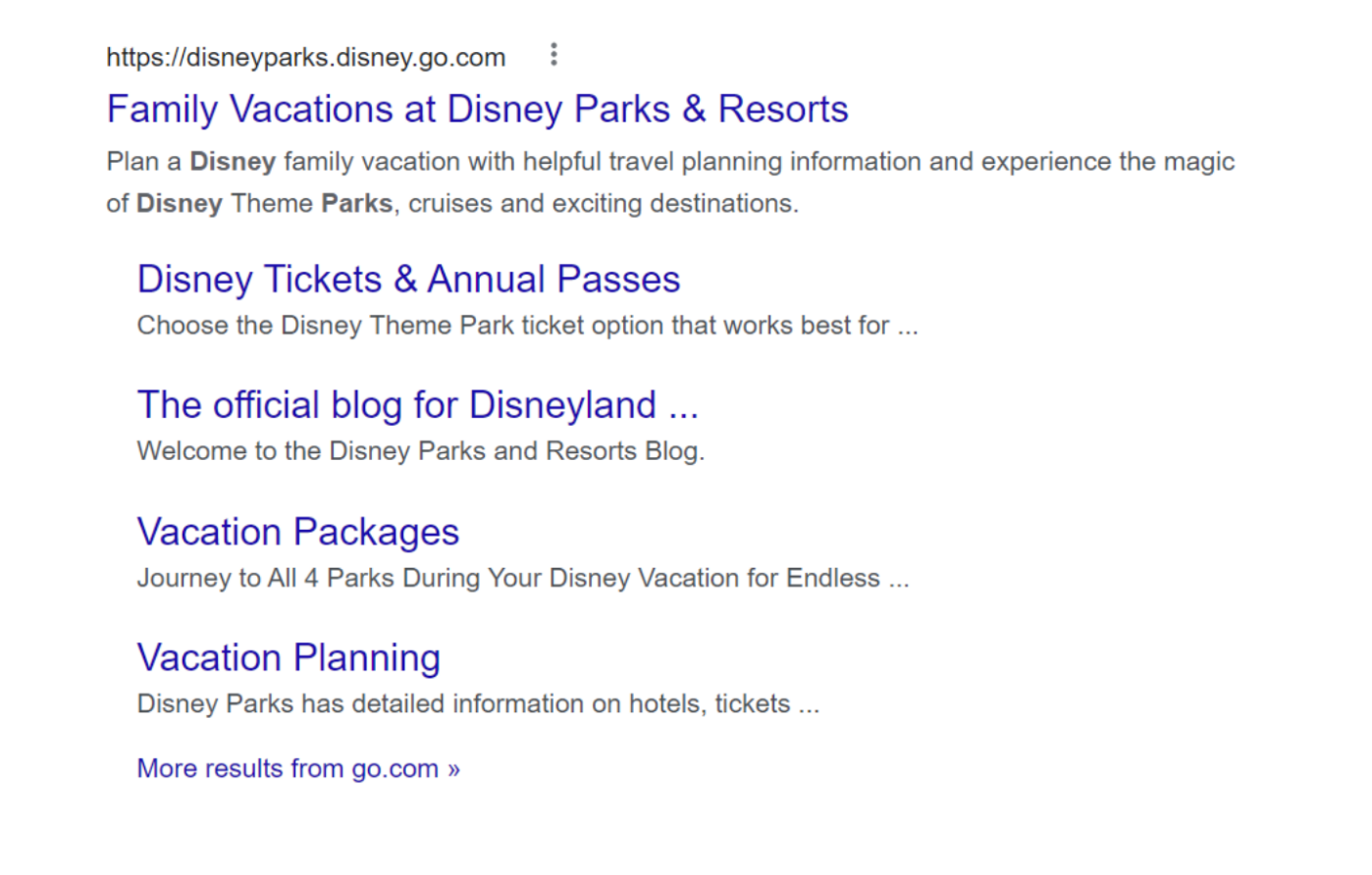Click 'cruises and exciting destinations' text
The image size is (1372, 875).
604,203
